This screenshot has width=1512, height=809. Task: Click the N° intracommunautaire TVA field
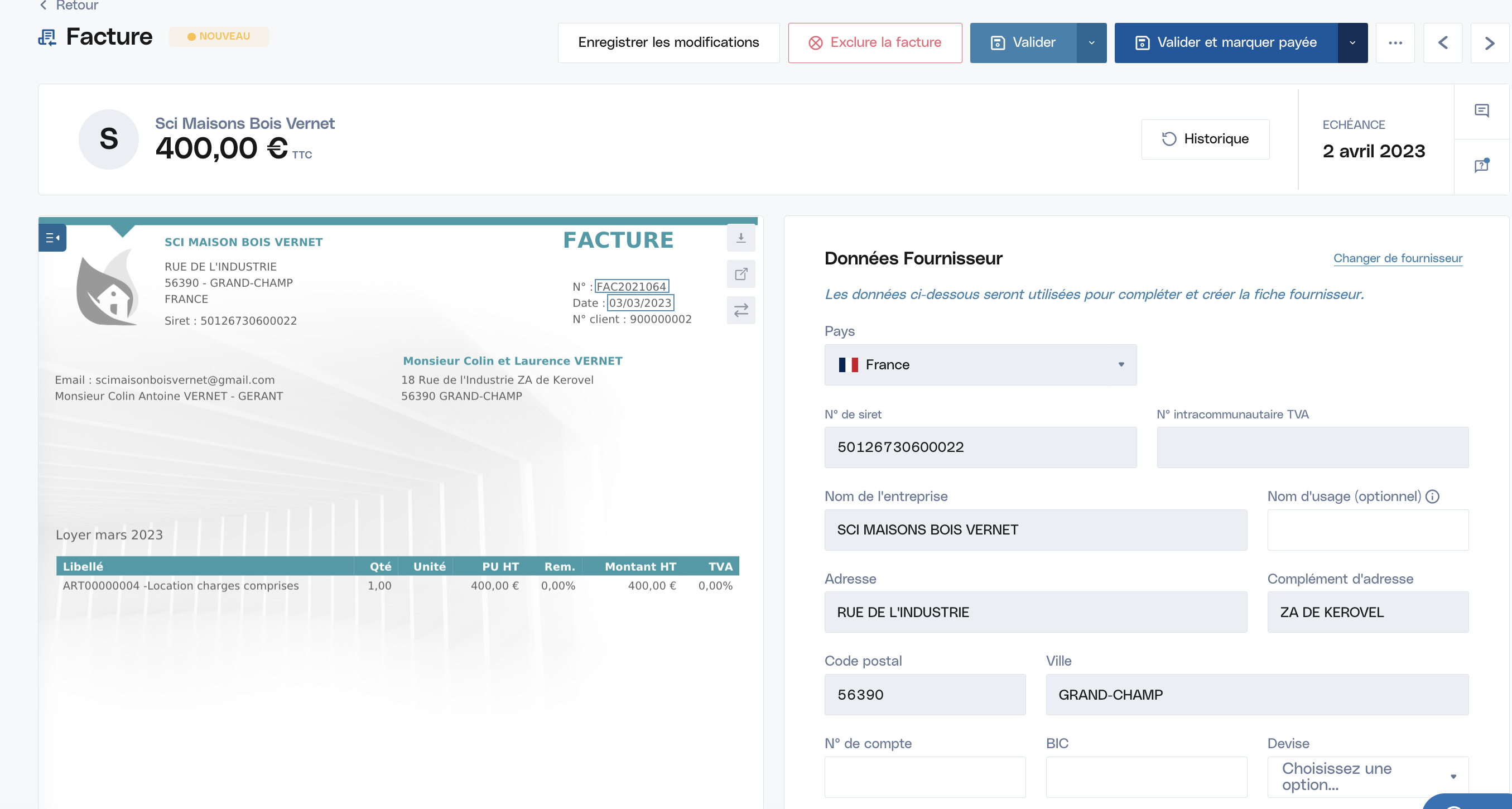pos(1312,447)
